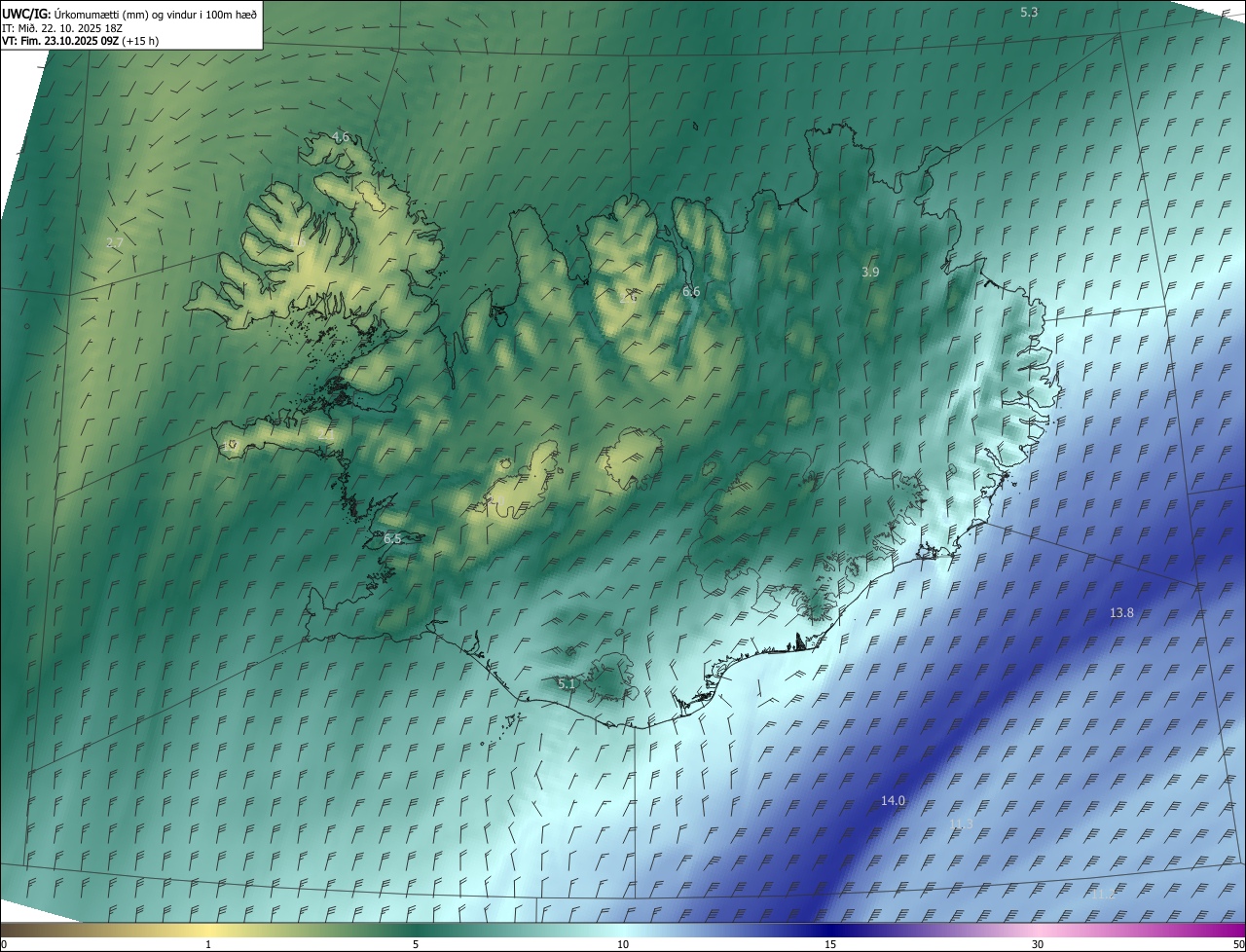Click the 50 tick label on the color scale
1246x952 pixels.
1237,944
